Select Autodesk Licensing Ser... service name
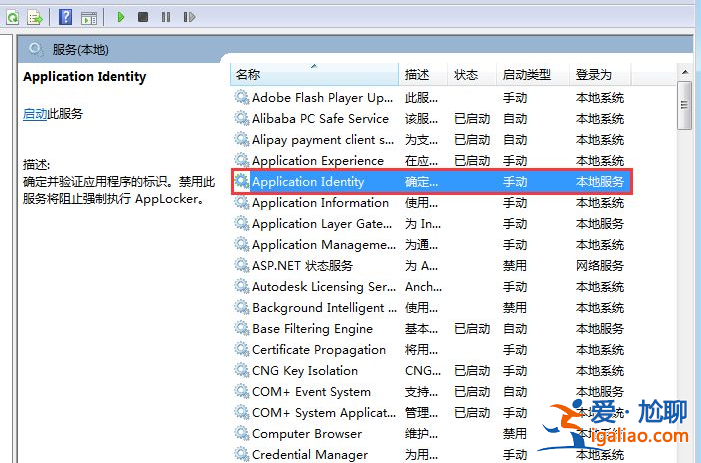This screenshot has width=701, height=463. click(324, 286)
